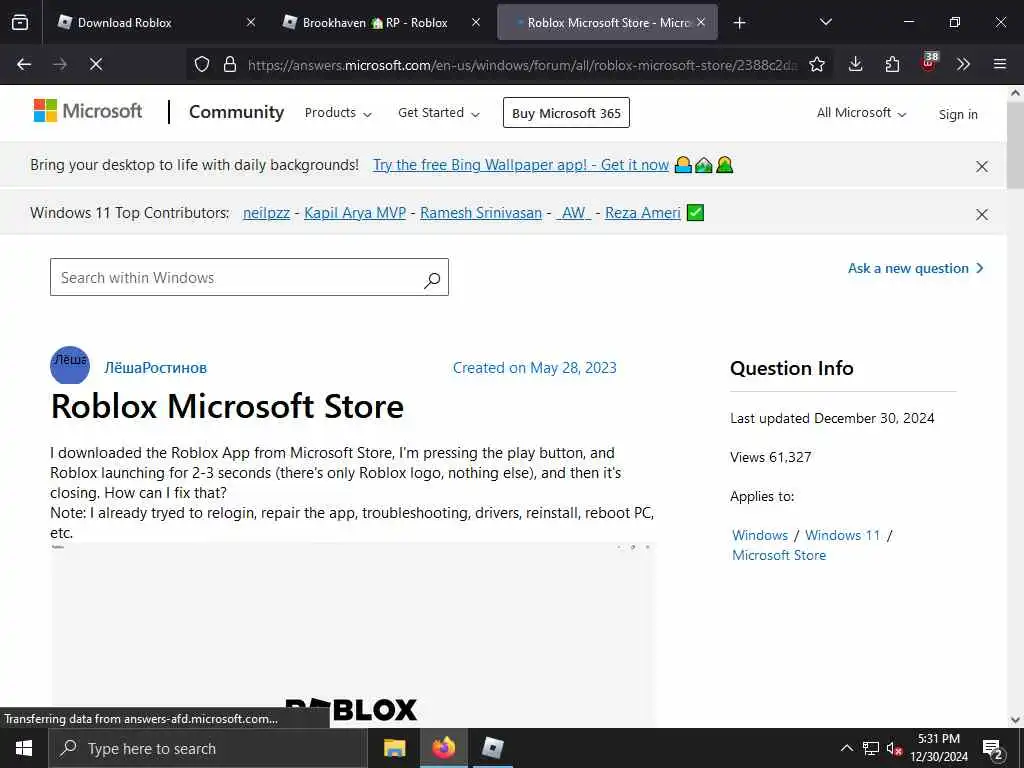The image size is (1024, 768).
Task: Open network status tray icon
Action: click(x=871, y=748)
